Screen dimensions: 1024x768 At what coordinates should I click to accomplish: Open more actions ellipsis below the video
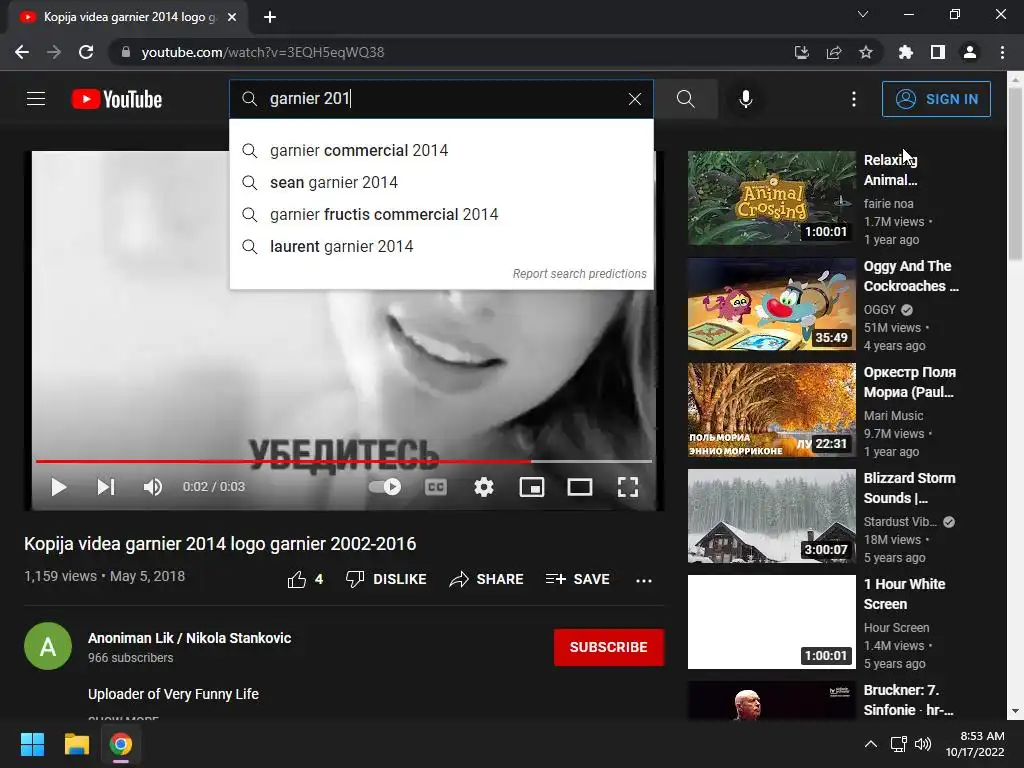coord(644,580)
